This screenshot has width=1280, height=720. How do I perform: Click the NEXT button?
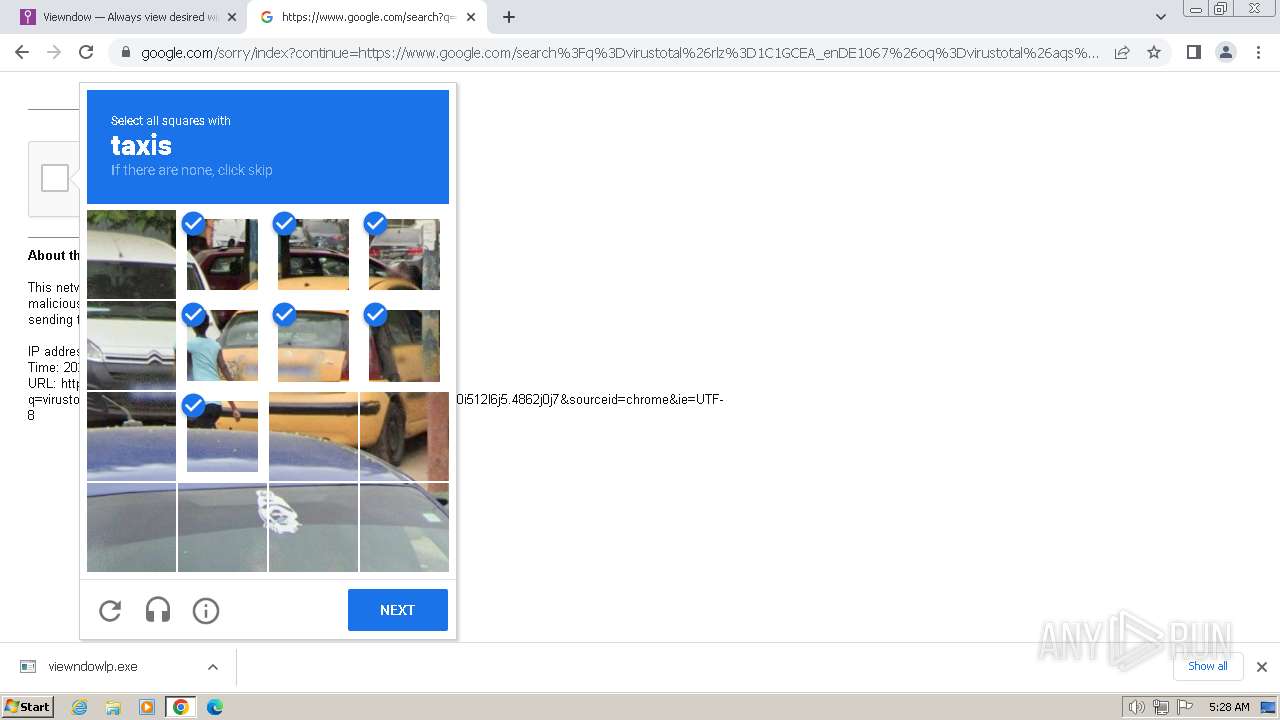(x=397, y=610)
